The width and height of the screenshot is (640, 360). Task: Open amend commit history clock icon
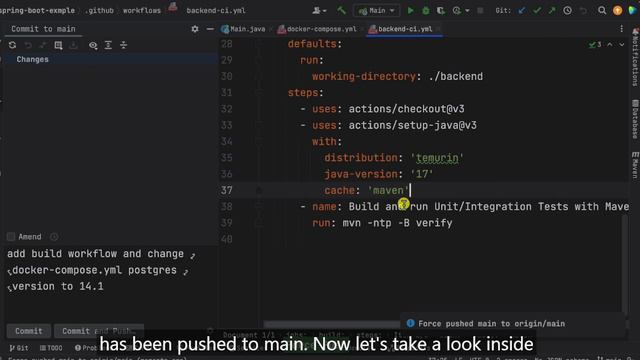coord(54,237)
